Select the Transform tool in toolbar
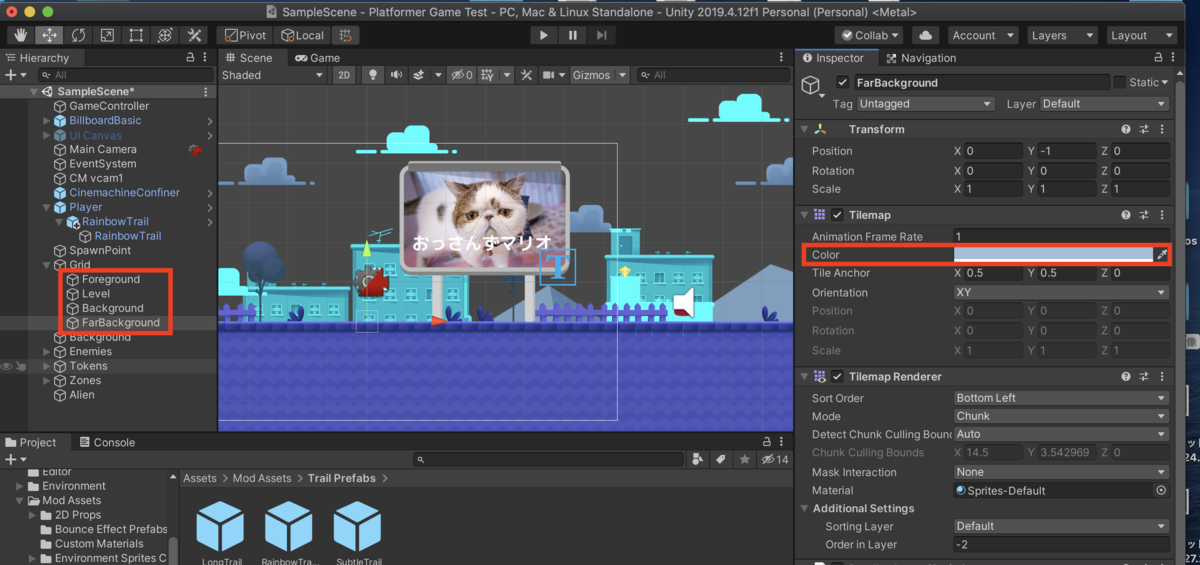Viewport: 1200px width, 565px height. coord(165,35)
